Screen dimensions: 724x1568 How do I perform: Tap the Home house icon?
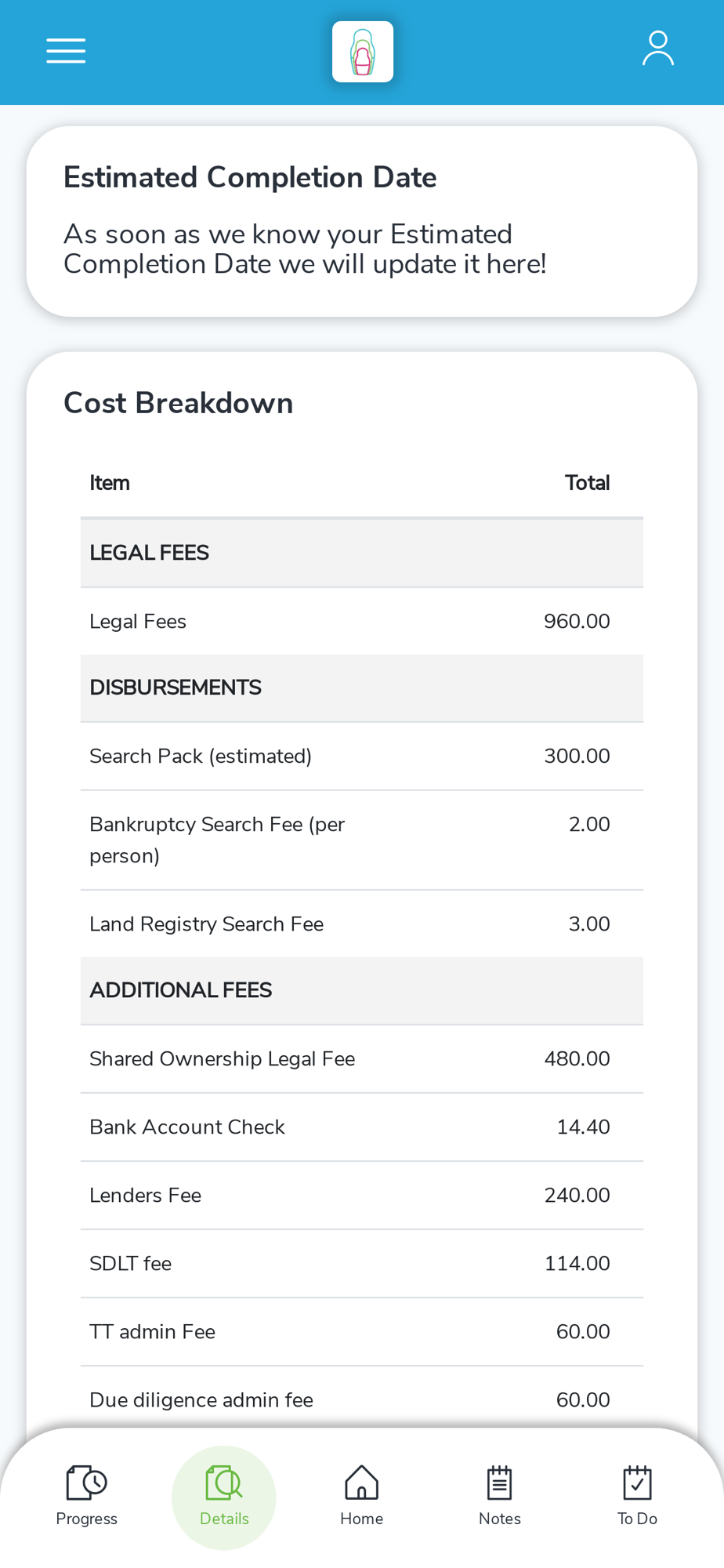pos(361,1483)
